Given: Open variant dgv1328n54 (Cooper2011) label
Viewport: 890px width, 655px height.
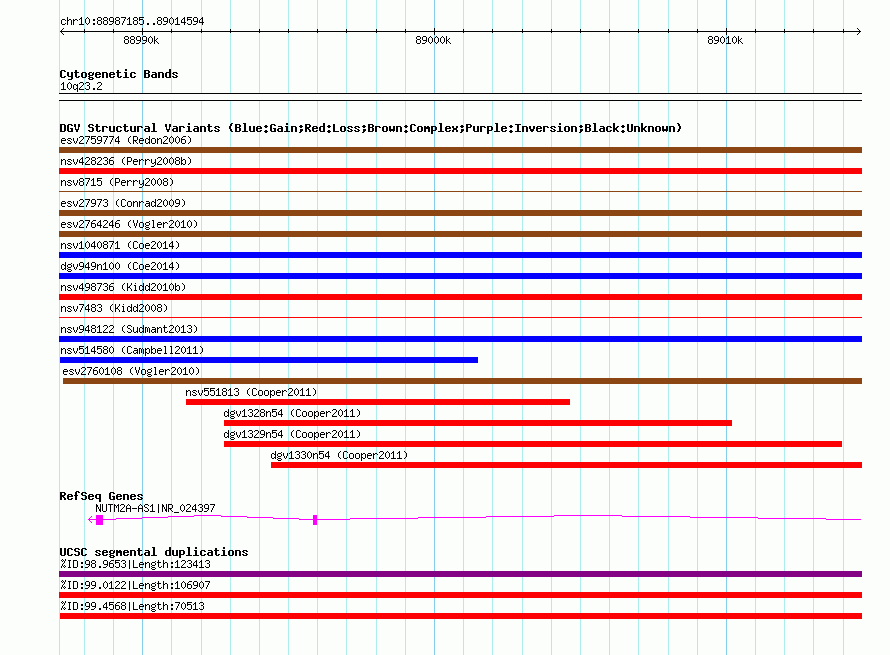Looking at the screenshot, I should (292, 413).
